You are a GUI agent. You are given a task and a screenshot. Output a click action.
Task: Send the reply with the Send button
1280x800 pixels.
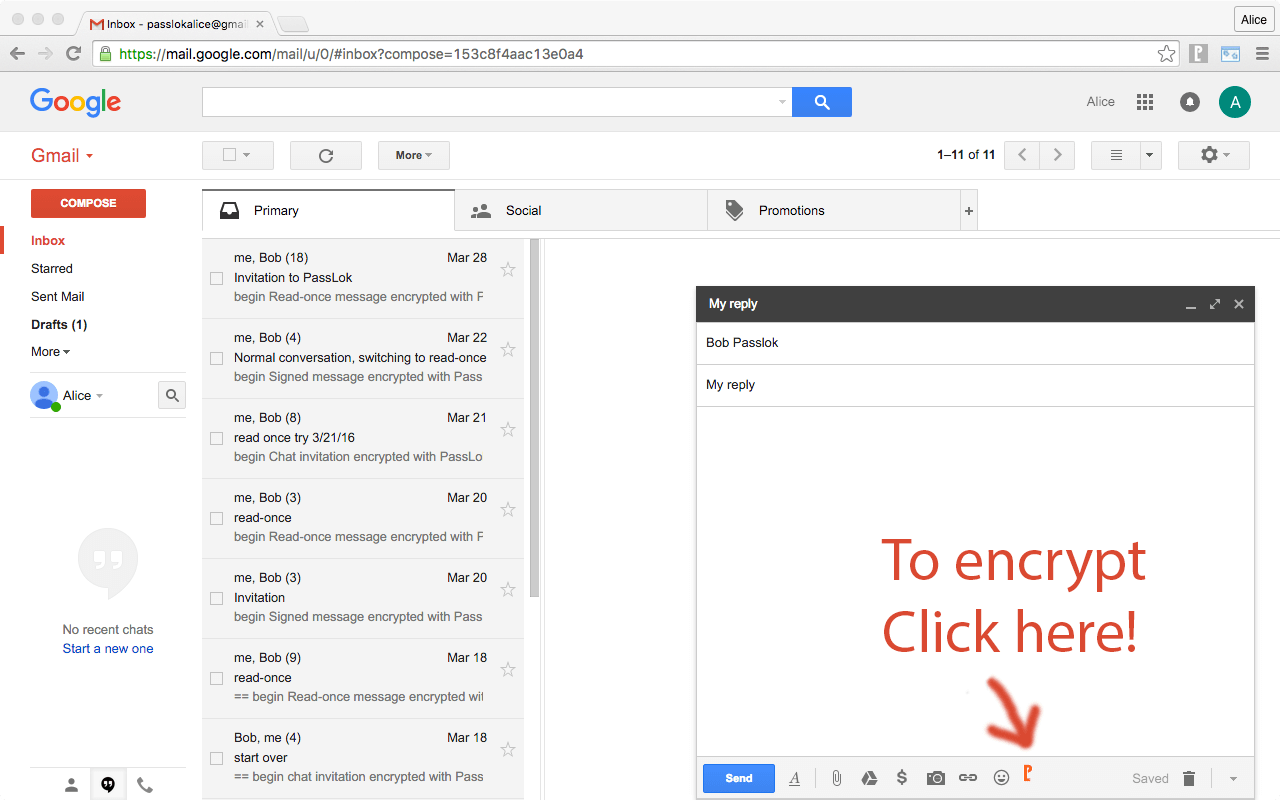pos(739,778)
